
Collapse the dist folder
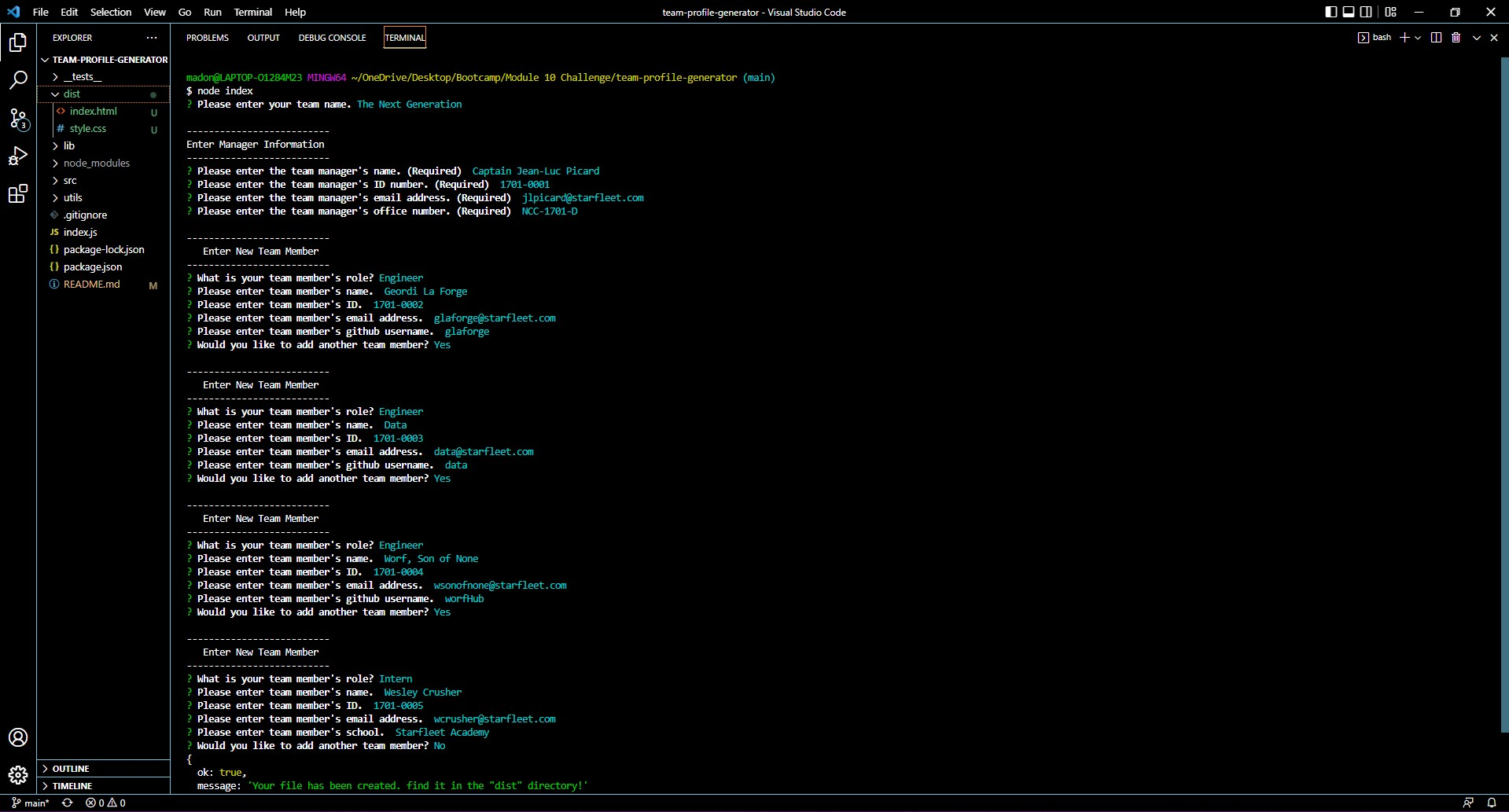click(71, 94)
